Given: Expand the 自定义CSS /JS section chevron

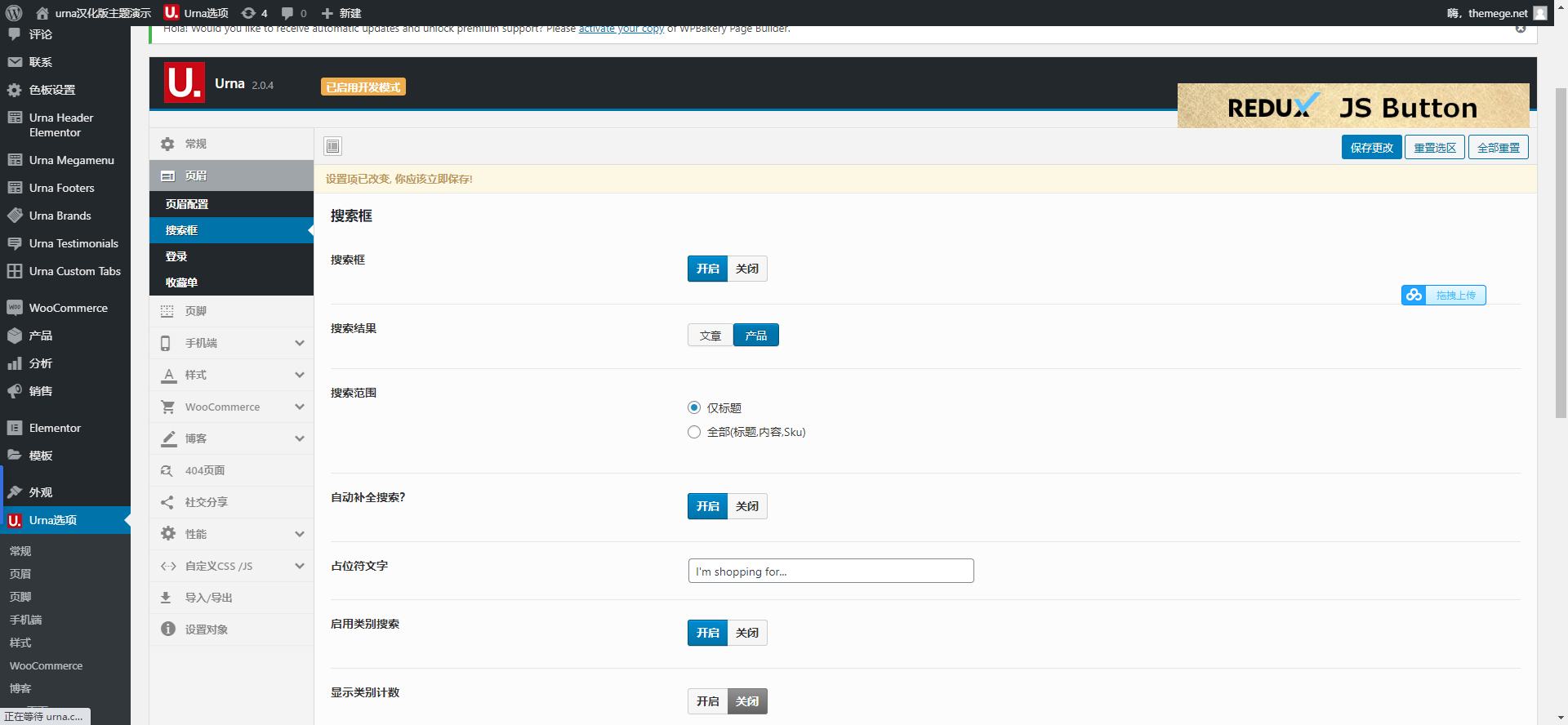Looking at the screenshot, I should coord(299,566).
